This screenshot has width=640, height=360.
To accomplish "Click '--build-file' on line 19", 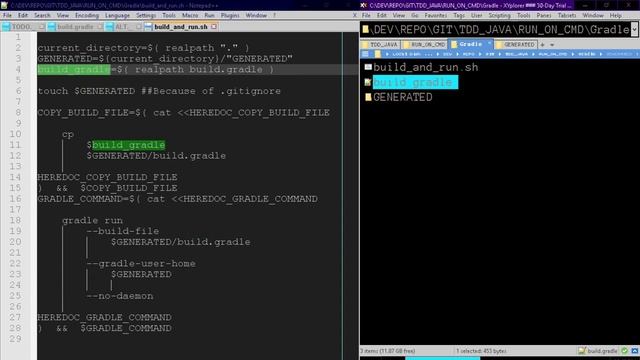I will pyautogui.click(x=122, y=231).
